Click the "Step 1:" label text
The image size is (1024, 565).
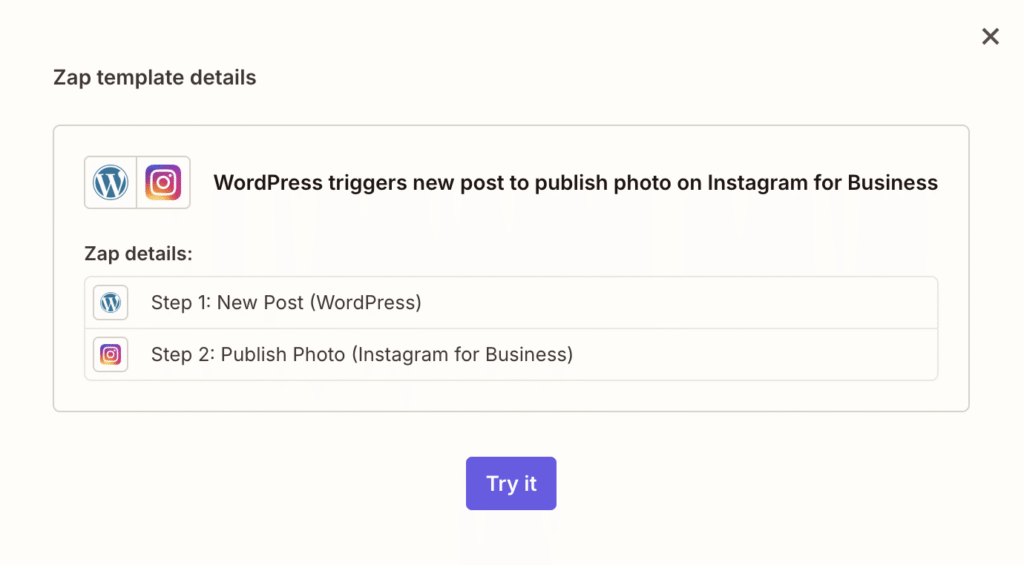tap(181, 302)
